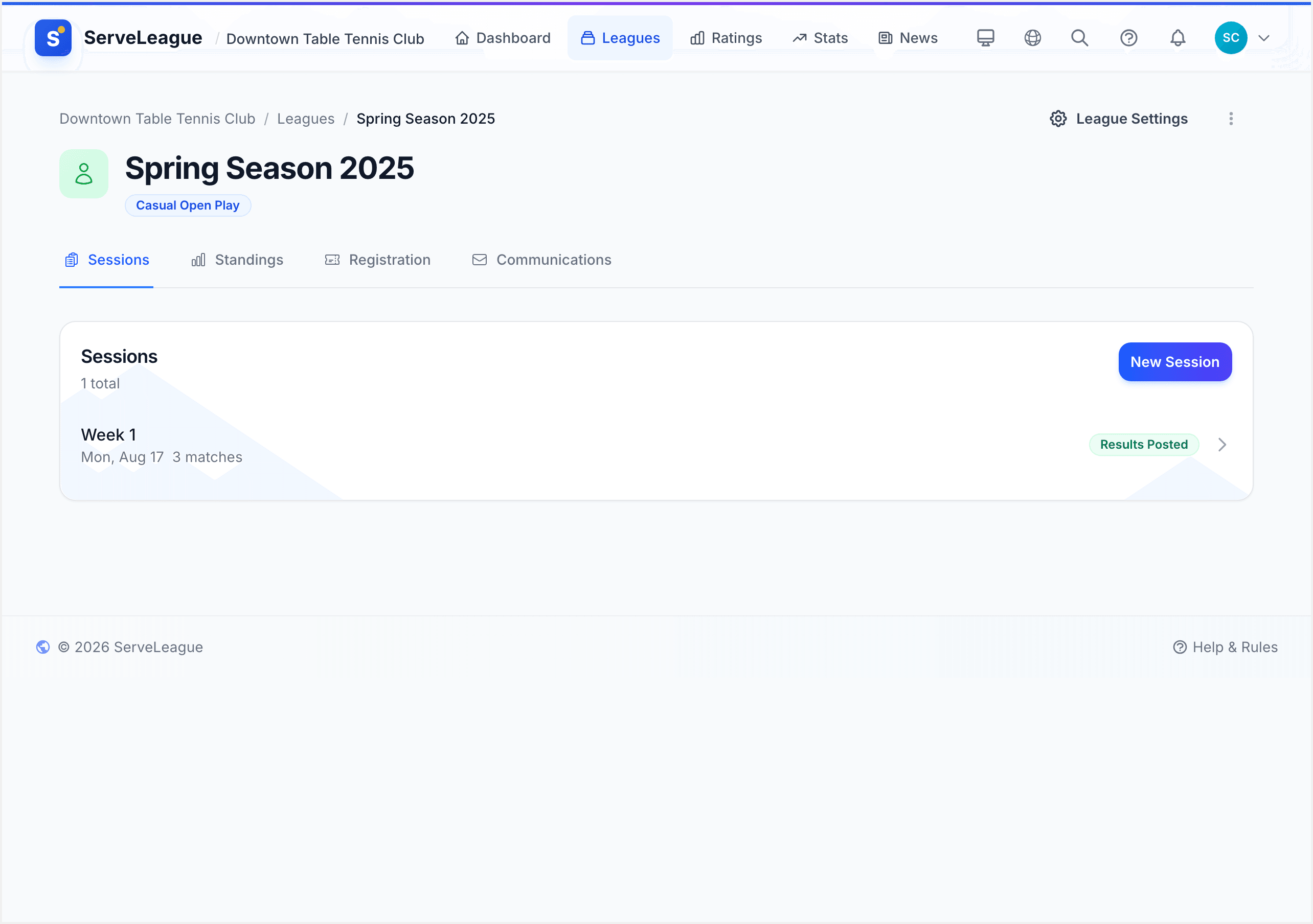Click the help question mark icon

1128,38
